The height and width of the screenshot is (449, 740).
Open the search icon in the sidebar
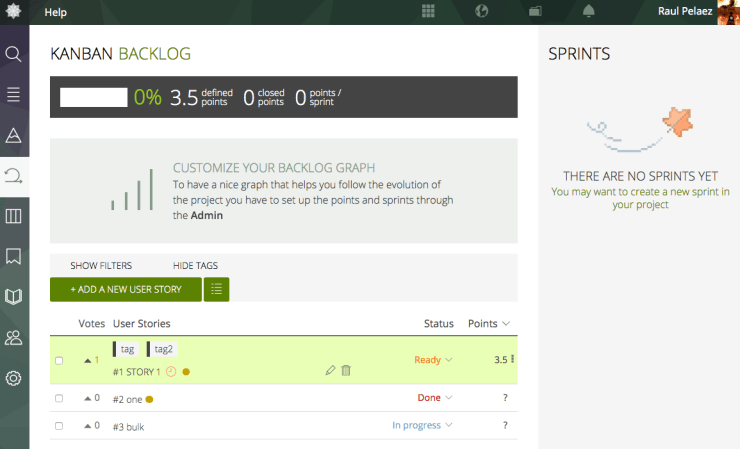click(x=14, y=53)
